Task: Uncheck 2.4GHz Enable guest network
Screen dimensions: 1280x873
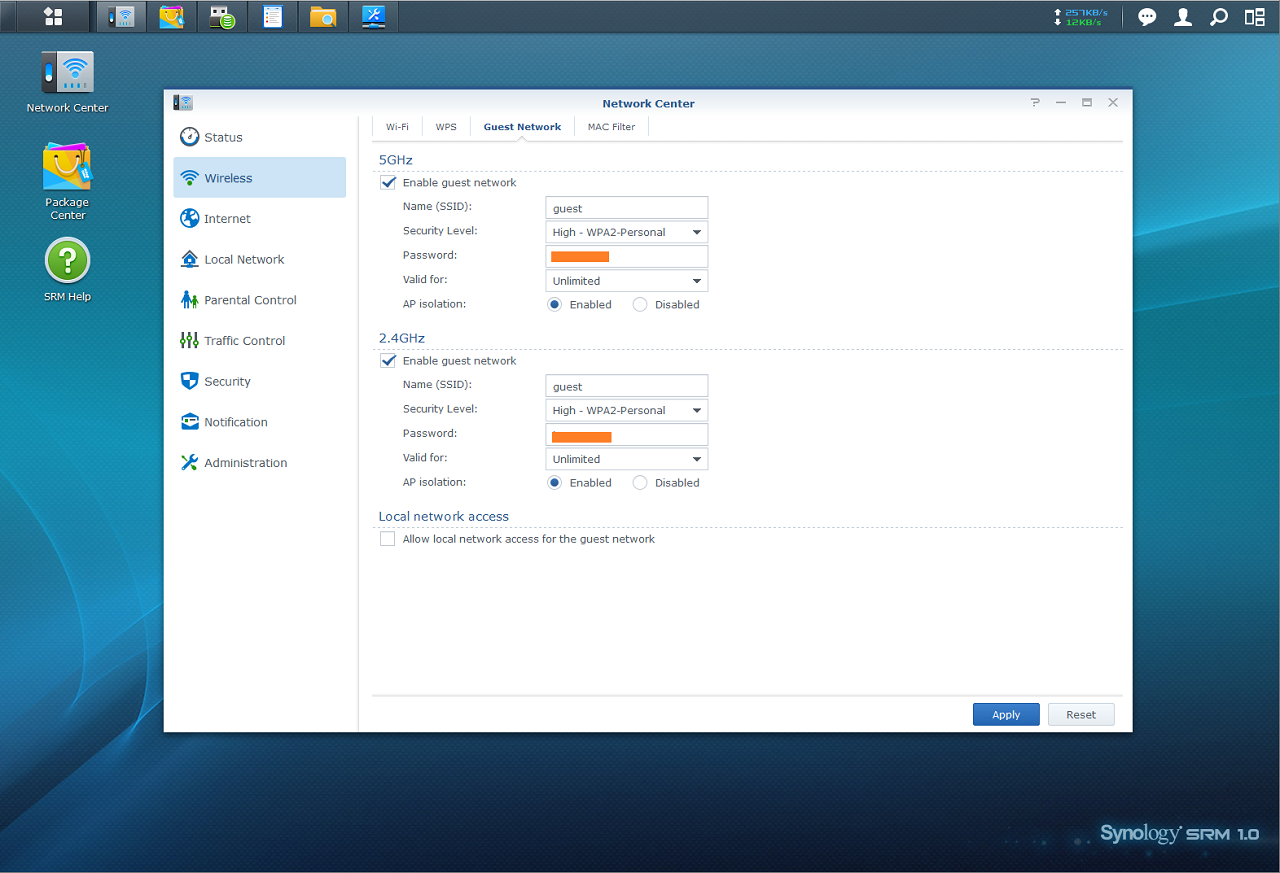Action: click(x=388, y=361)
